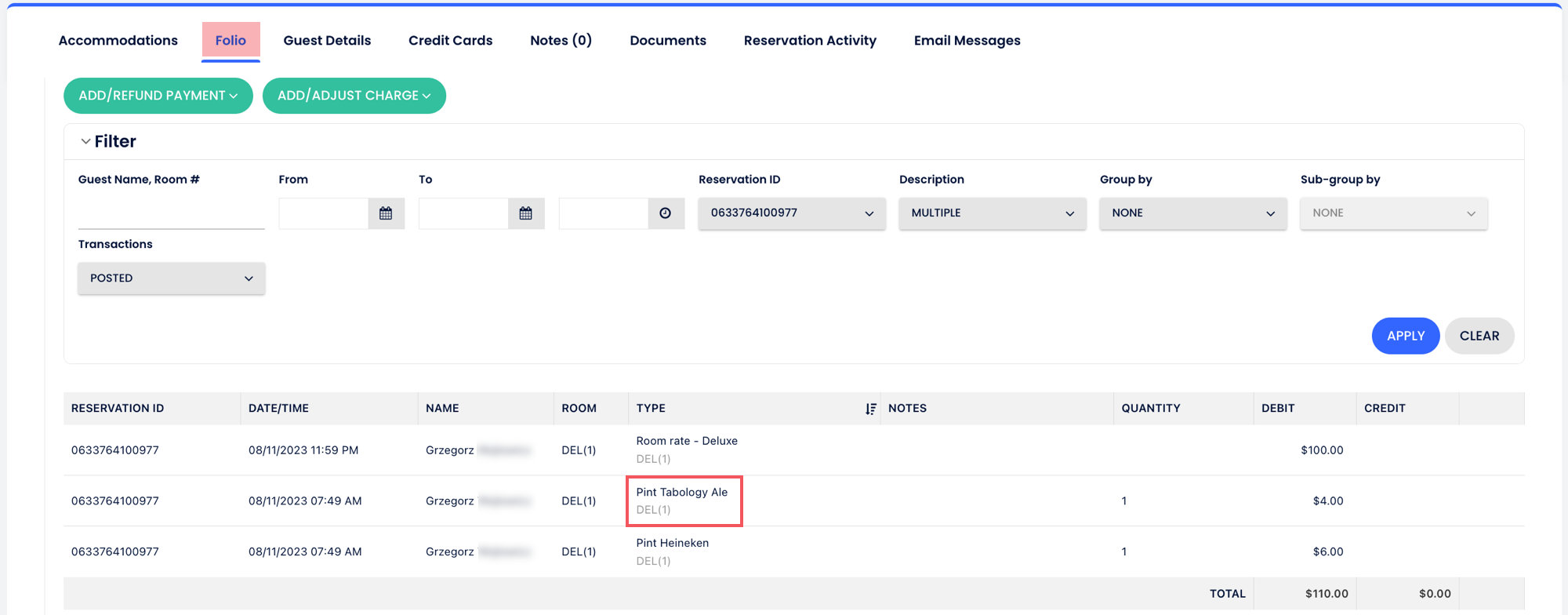Click the Add/Adjust Charge button
Viewport: 1568px width, 615px height.
point(354,96)
